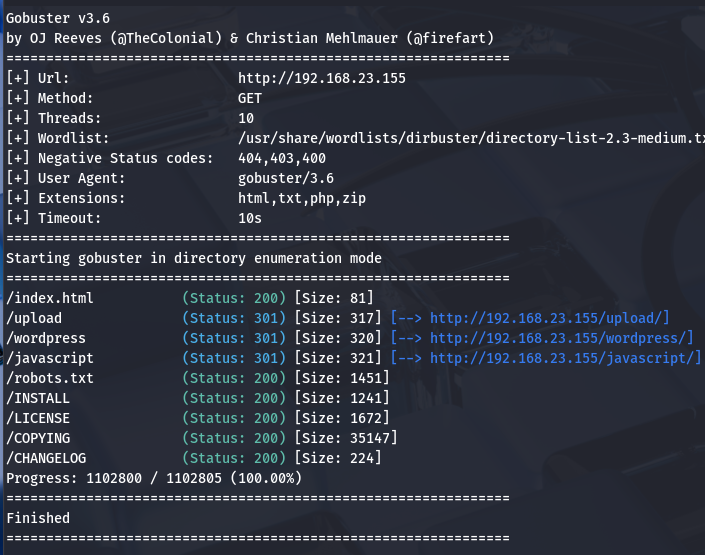Screen dimensions: 705x555
Task: Click Size 1672 on the /LICENSE row
Action: [342, 418]
